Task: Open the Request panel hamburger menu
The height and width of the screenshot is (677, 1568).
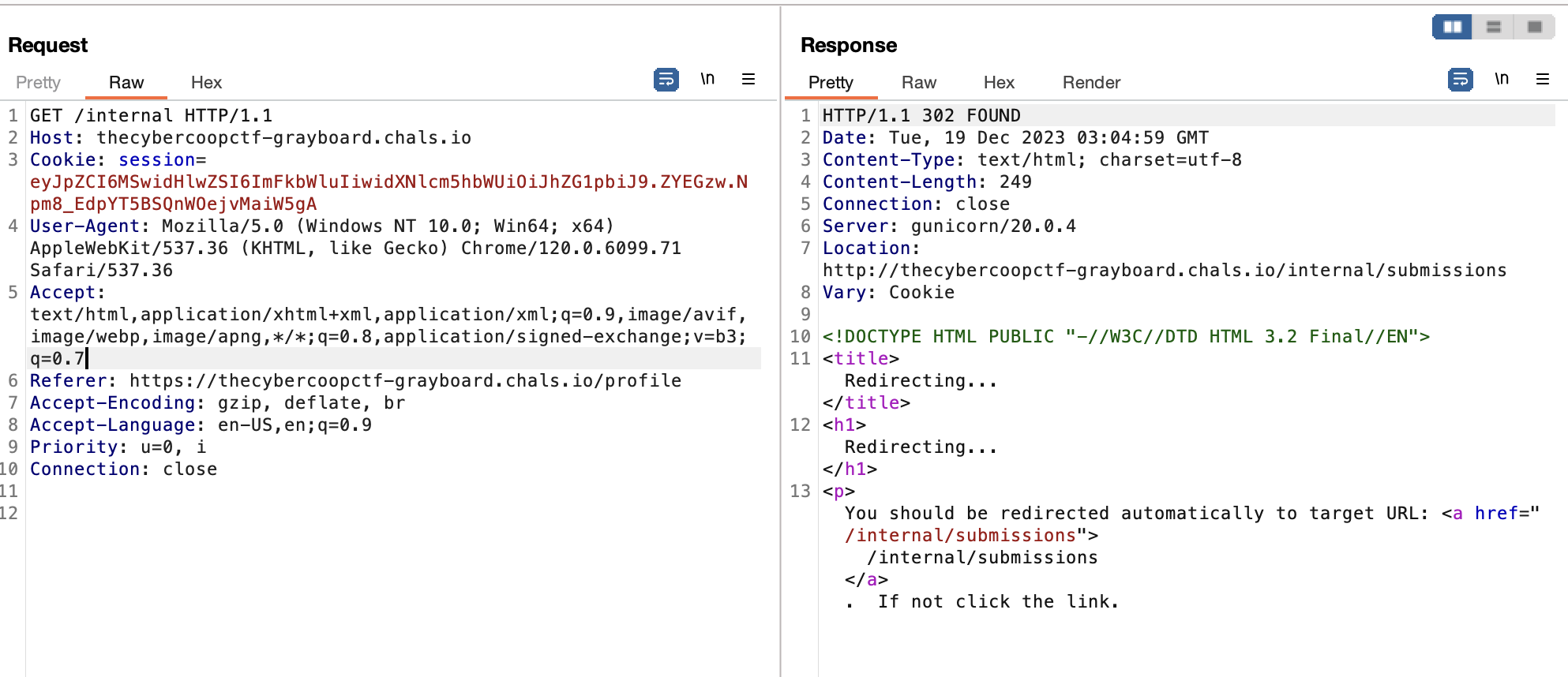Action: 748,79
